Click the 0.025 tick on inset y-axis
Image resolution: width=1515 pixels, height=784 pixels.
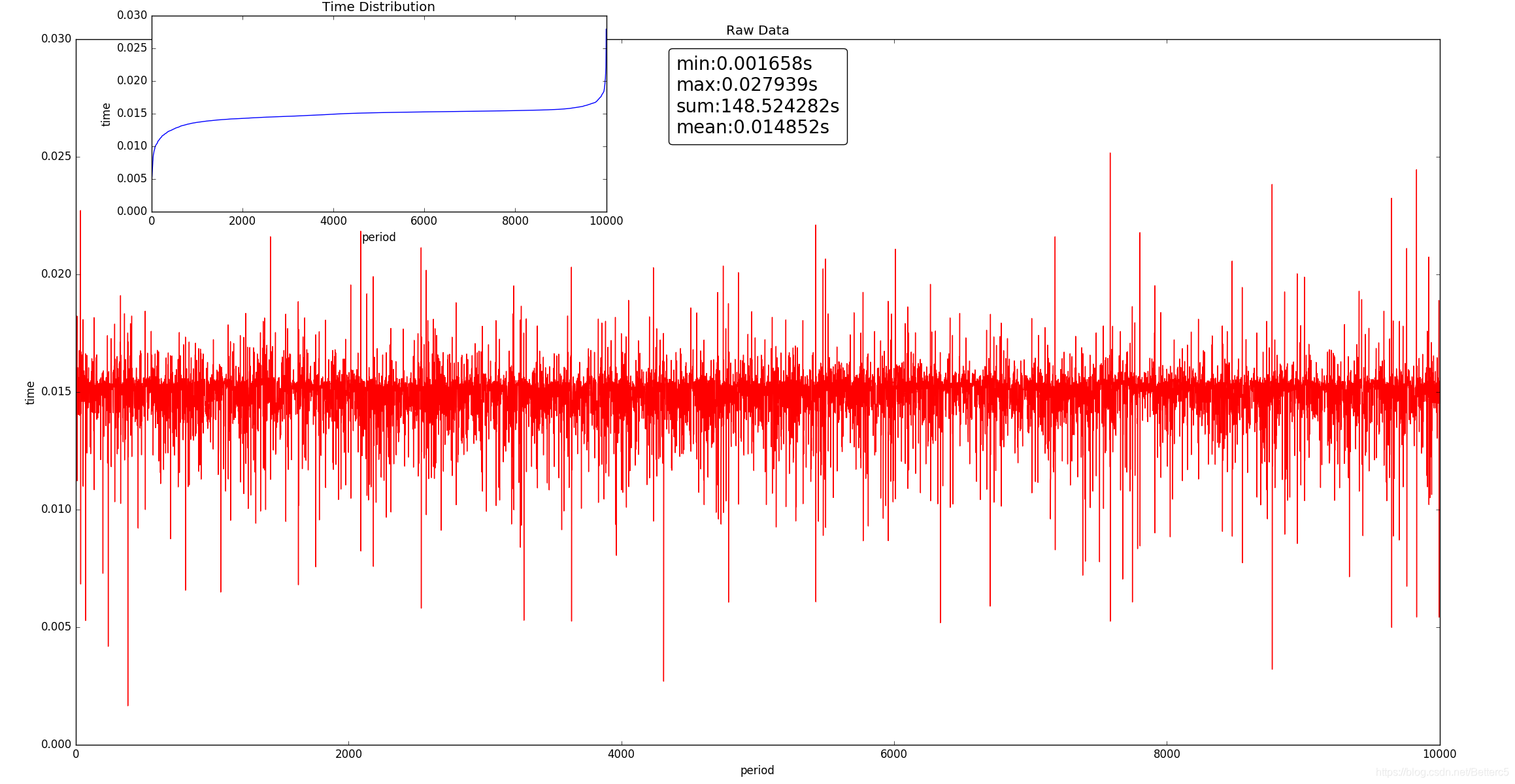pos(132,48)
